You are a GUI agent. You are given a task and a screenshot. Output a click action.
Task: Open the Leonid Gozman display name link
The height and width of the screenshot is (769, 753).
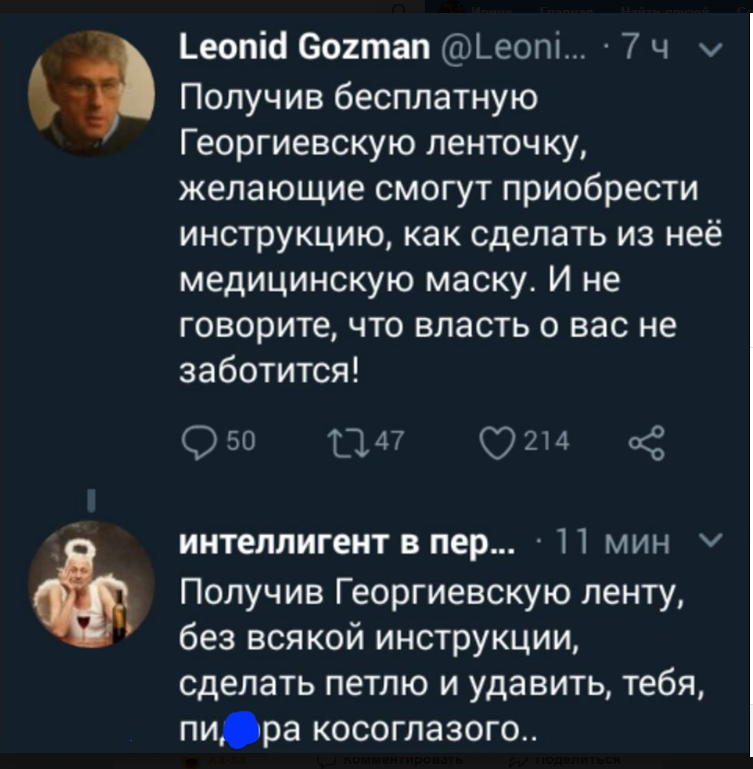click(x=304, y=48)
